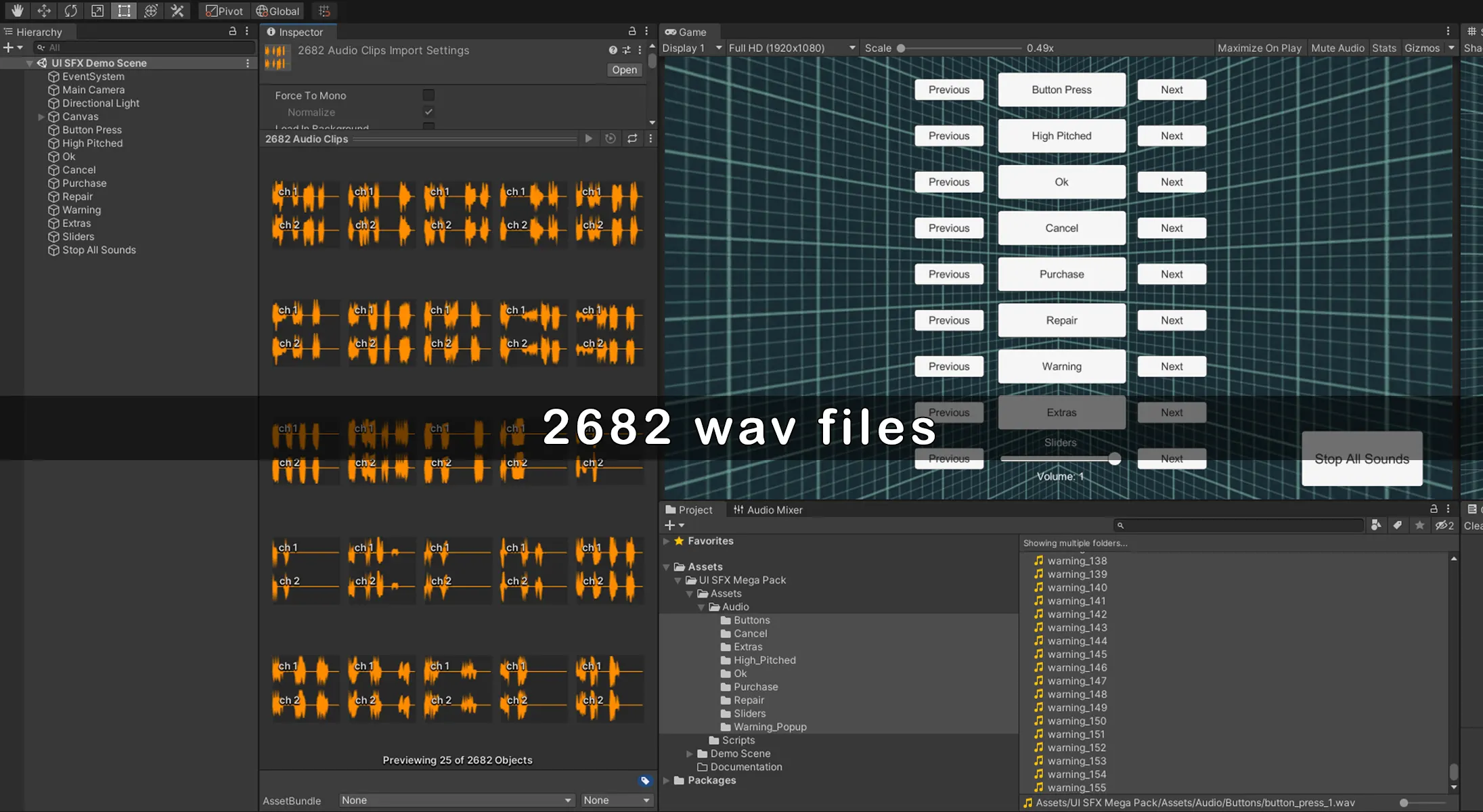1483x812 pixels.
Task: Select the Warning_Popup folder
Action: pyautogui.click(x=770, y=727)
